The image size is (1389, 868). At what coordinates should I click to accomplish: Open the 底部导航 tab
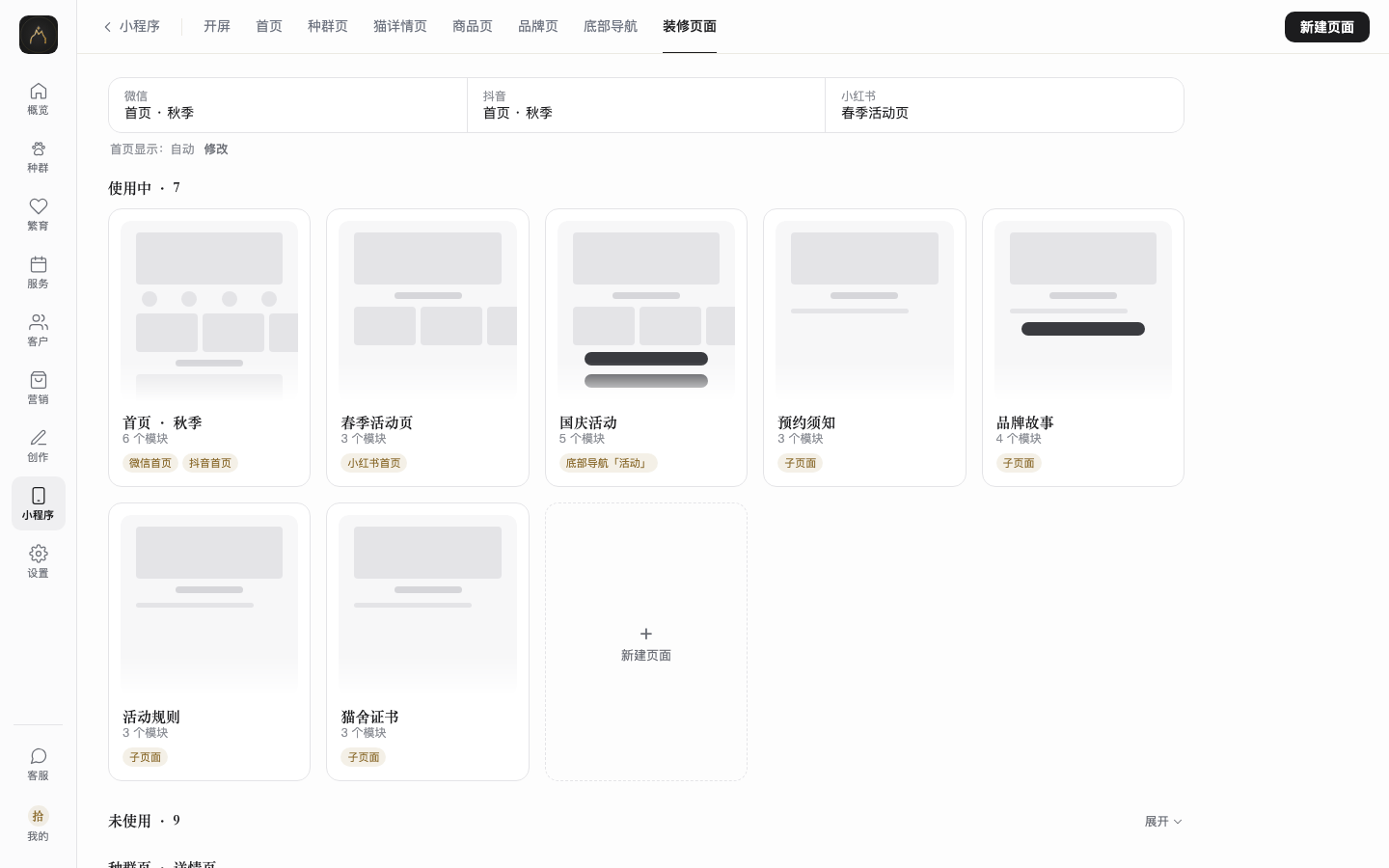[611, 27]
